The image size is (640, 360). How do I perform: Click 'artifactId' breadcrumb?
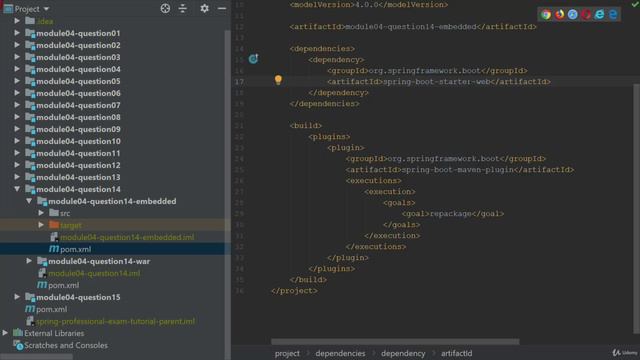456,353
